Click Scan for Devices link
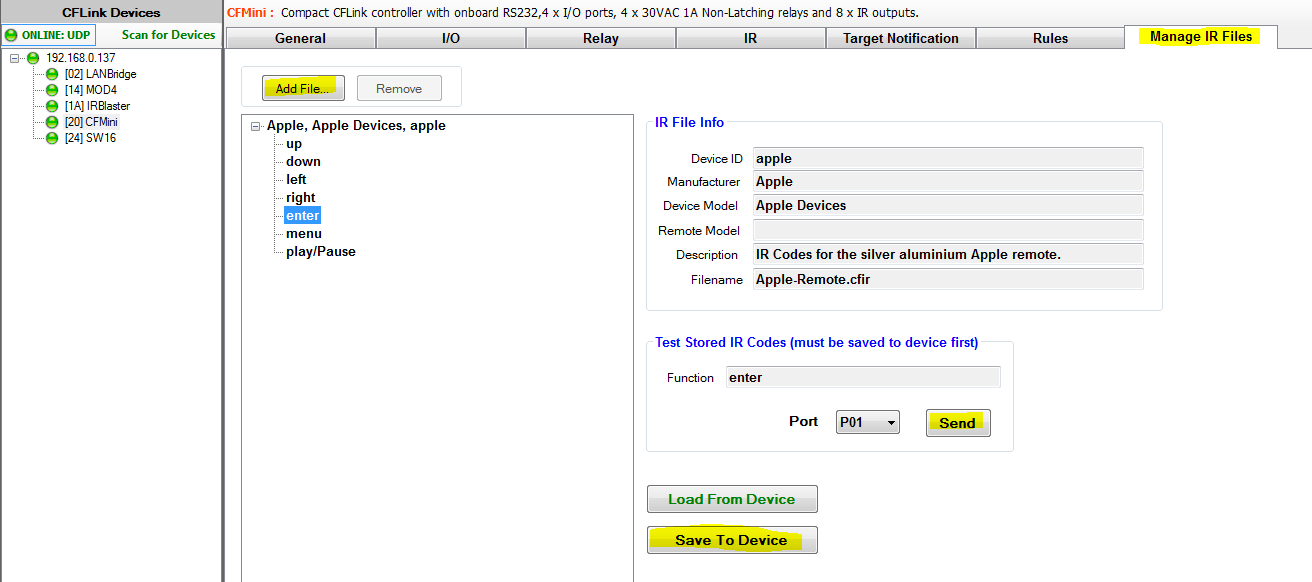 pyautogui.click(x=168, y=35)
